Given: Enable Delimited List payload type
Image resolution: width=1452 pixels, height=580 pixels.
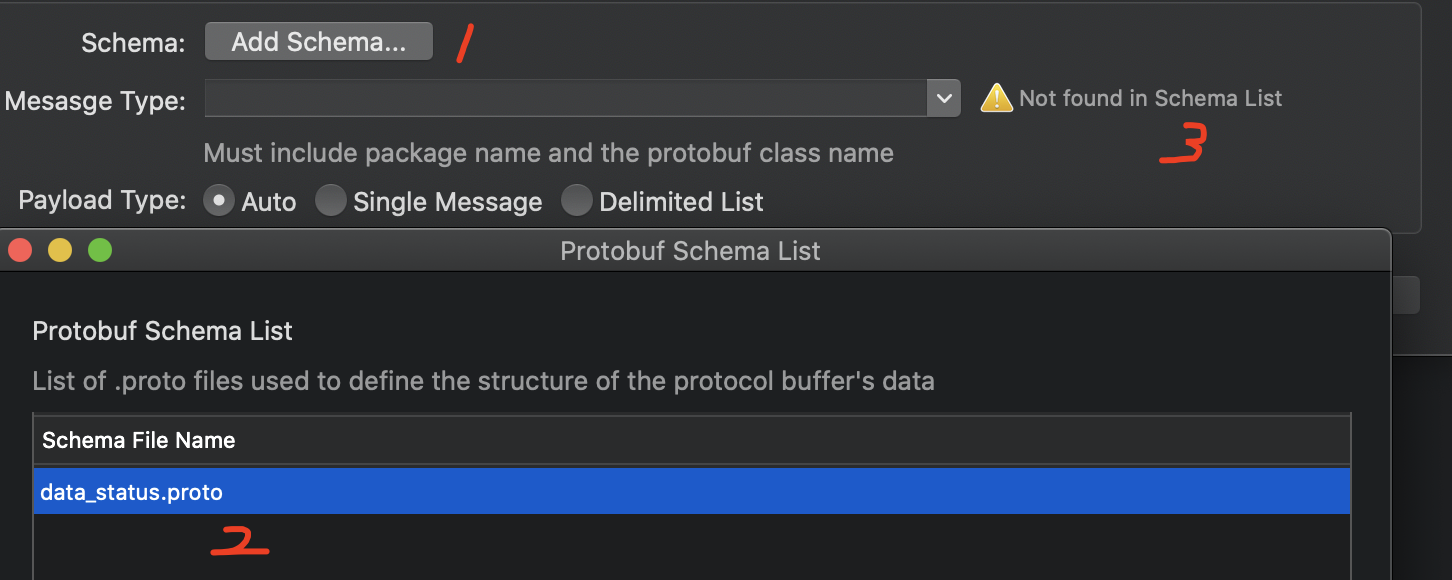Looking at the screenshot, I should click(577, 200).
